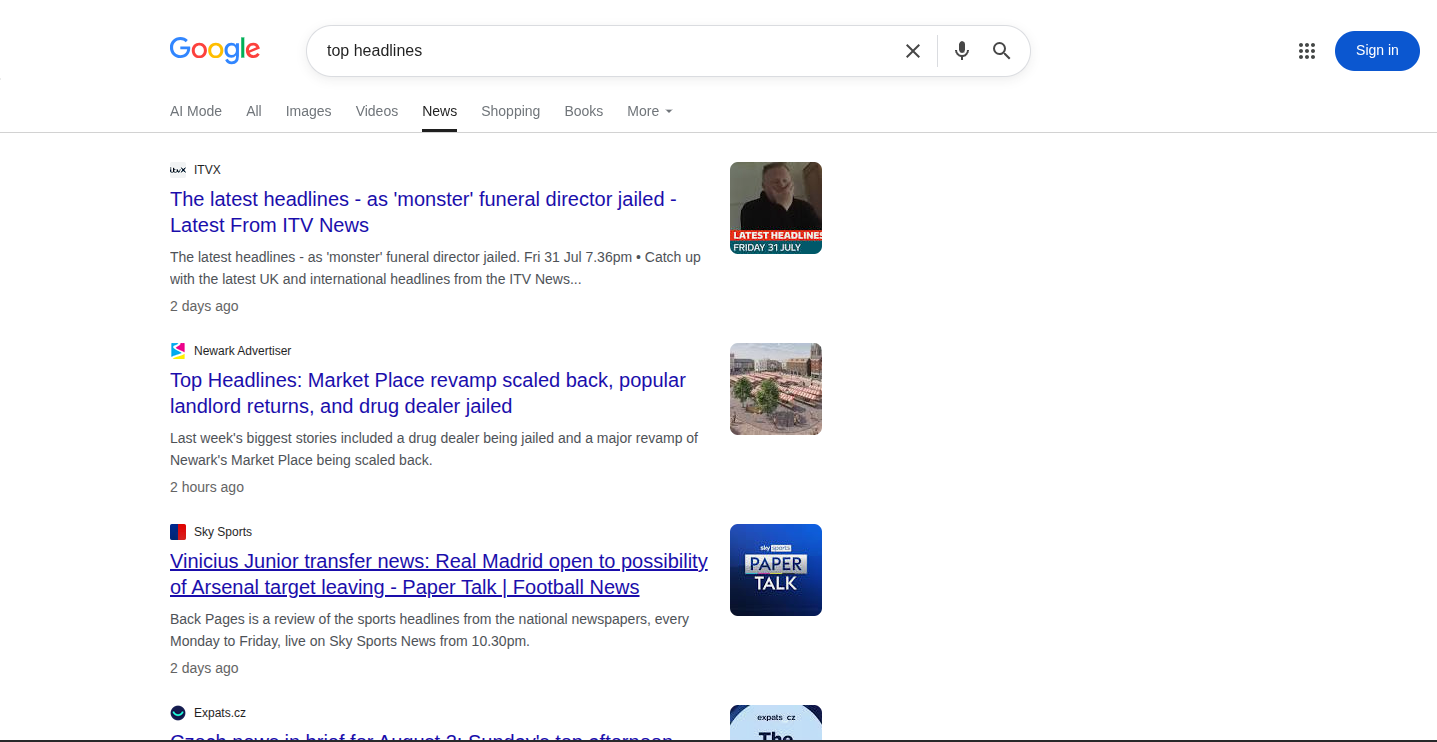Open ITV News latest headlines article
The width and height of the screenshot is (1437, 742).
coord(423,212)
